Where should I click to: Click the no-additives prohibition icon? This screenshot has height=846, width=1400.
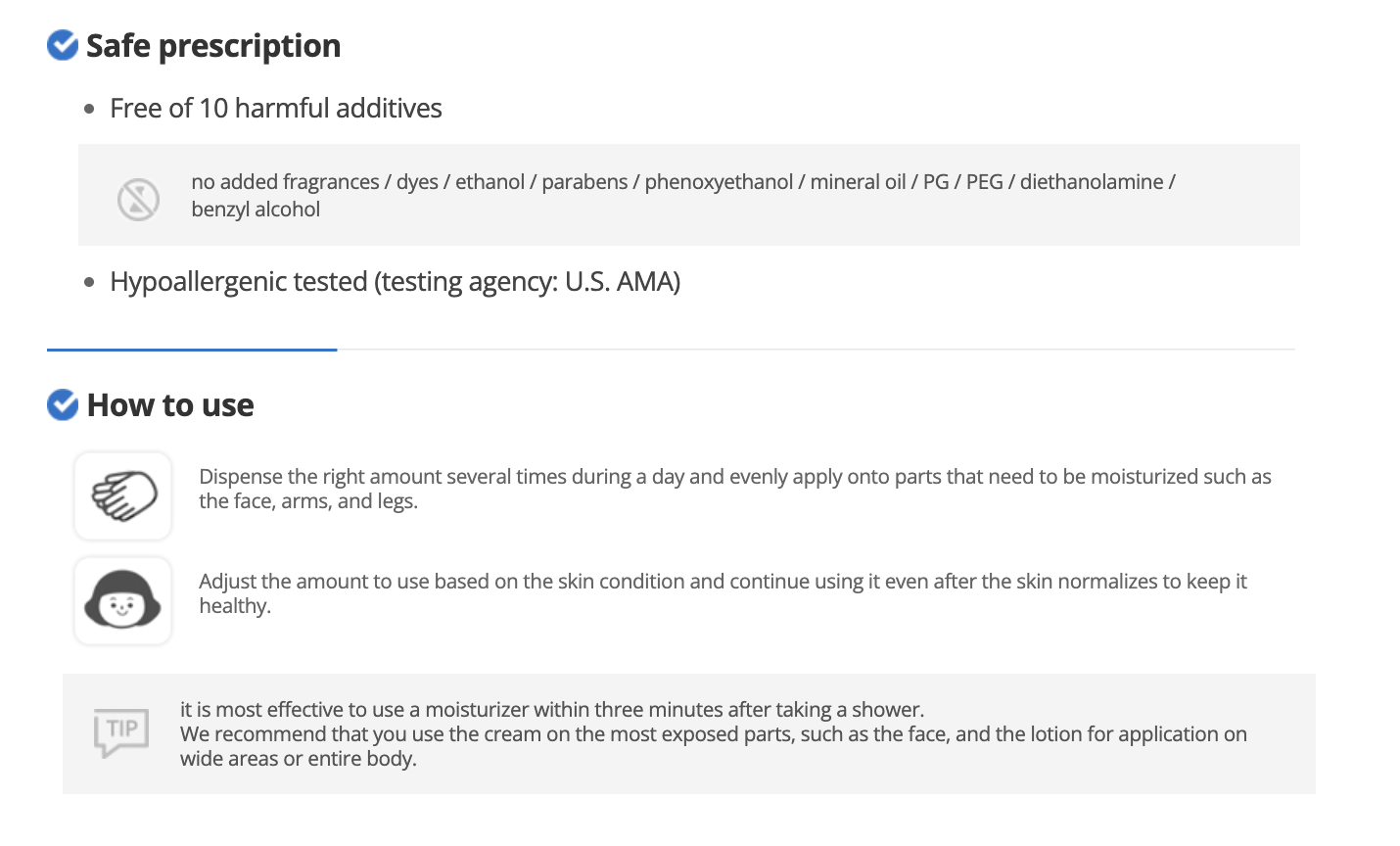(138, 199)
